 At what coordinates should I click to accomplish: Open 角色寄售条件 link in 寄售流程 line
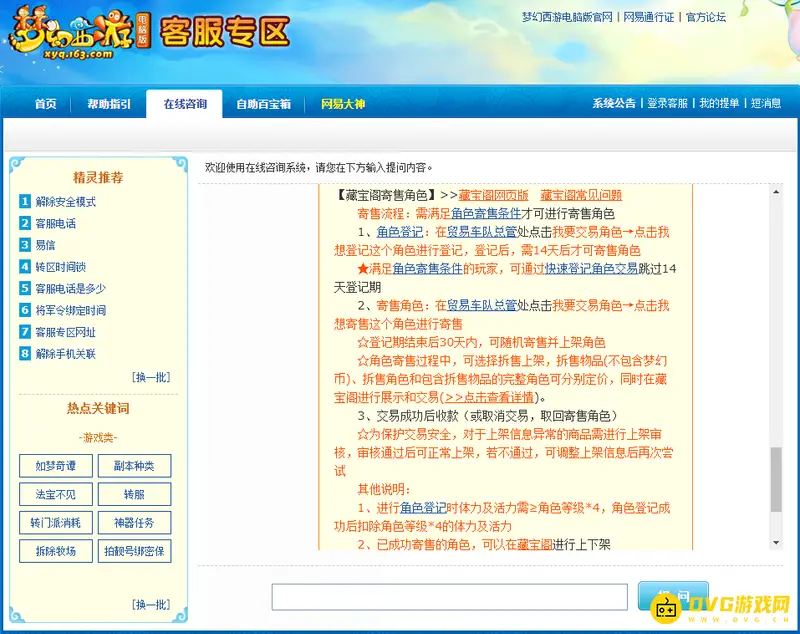(x=486, y=214)
